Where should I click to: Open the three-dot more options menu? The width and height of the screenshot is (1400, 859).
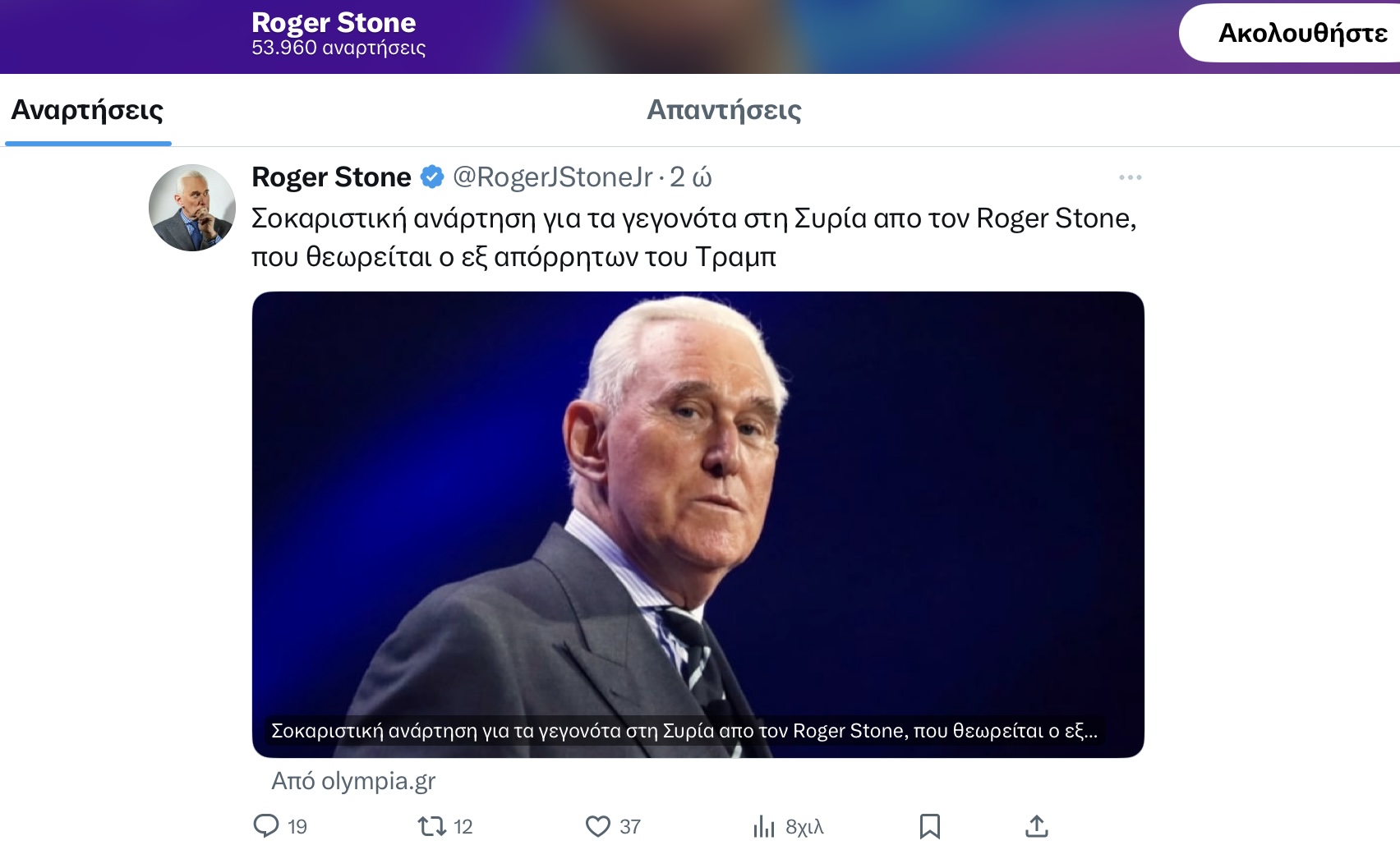point(1130,177)
